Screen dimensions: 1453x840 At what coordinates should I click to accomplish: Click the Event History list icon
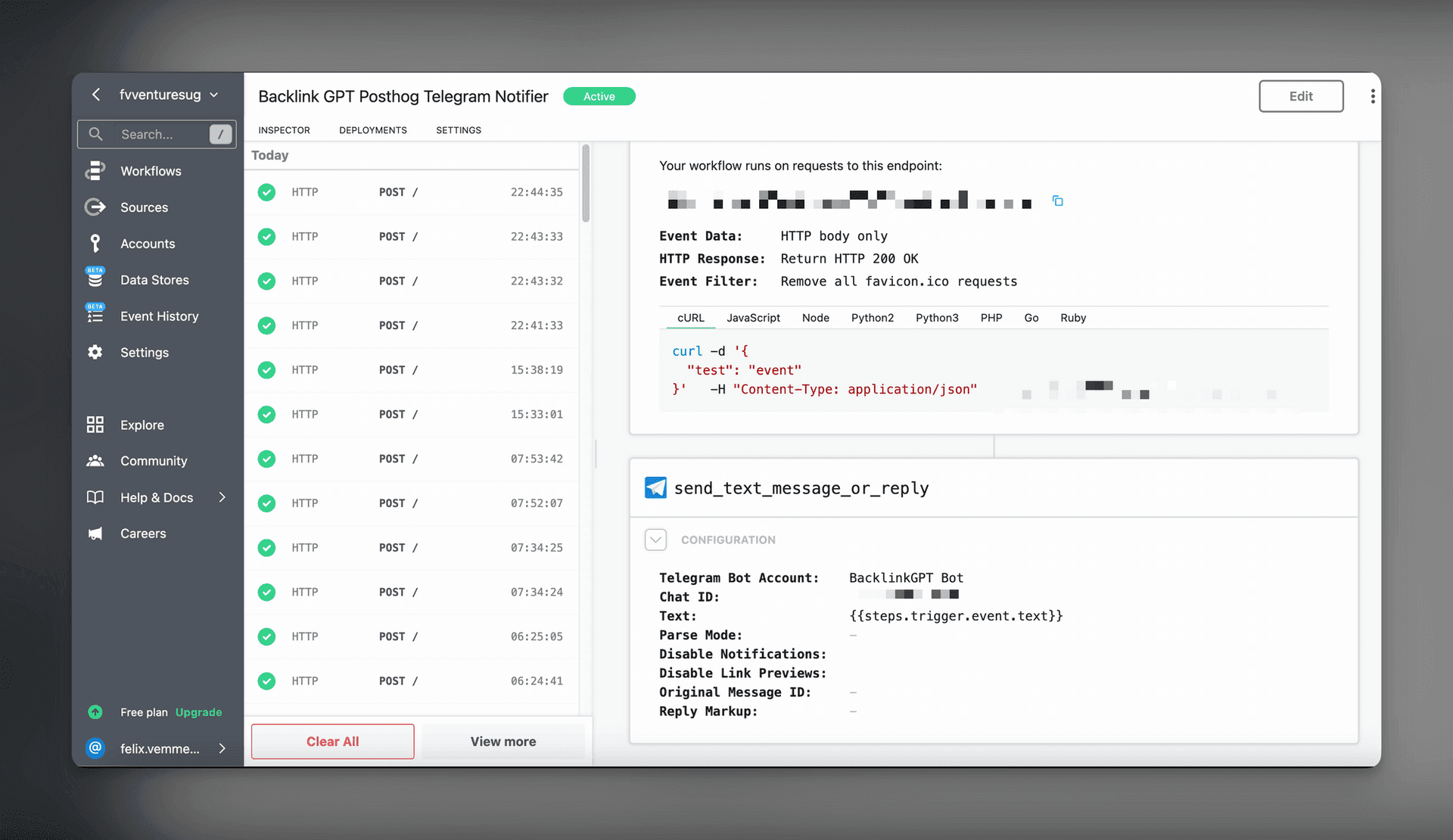95,316
